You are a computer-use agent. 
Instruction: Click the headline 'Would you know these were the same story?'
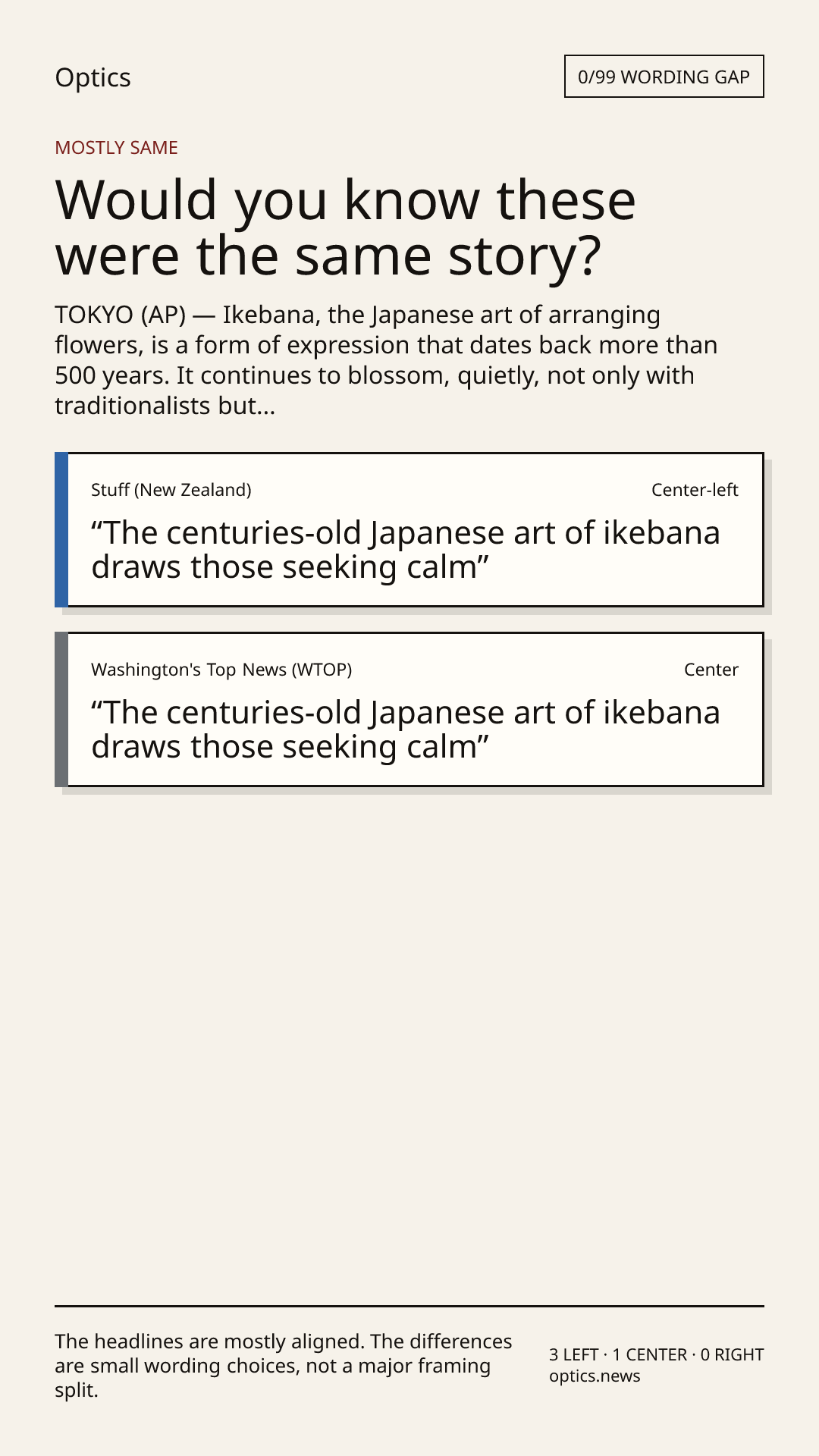pos(345,227)
